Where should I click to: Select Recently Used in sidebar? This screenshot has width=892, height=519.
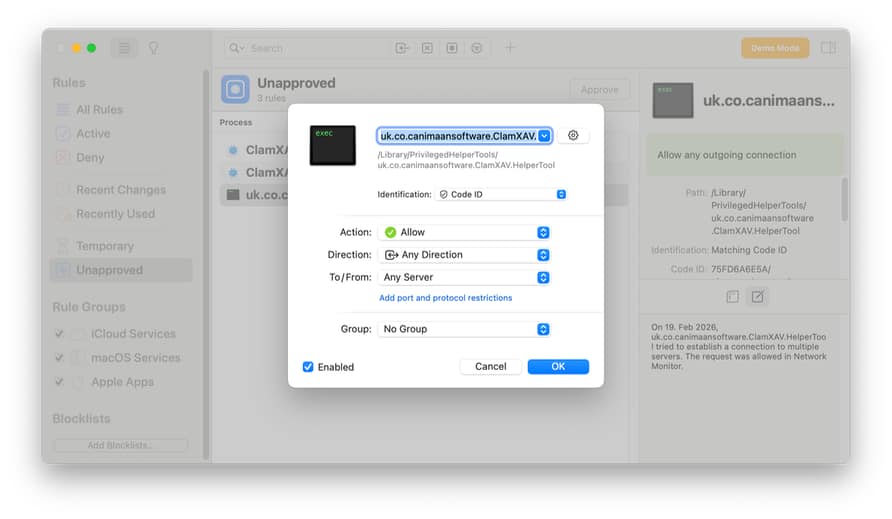click(122, 214)
